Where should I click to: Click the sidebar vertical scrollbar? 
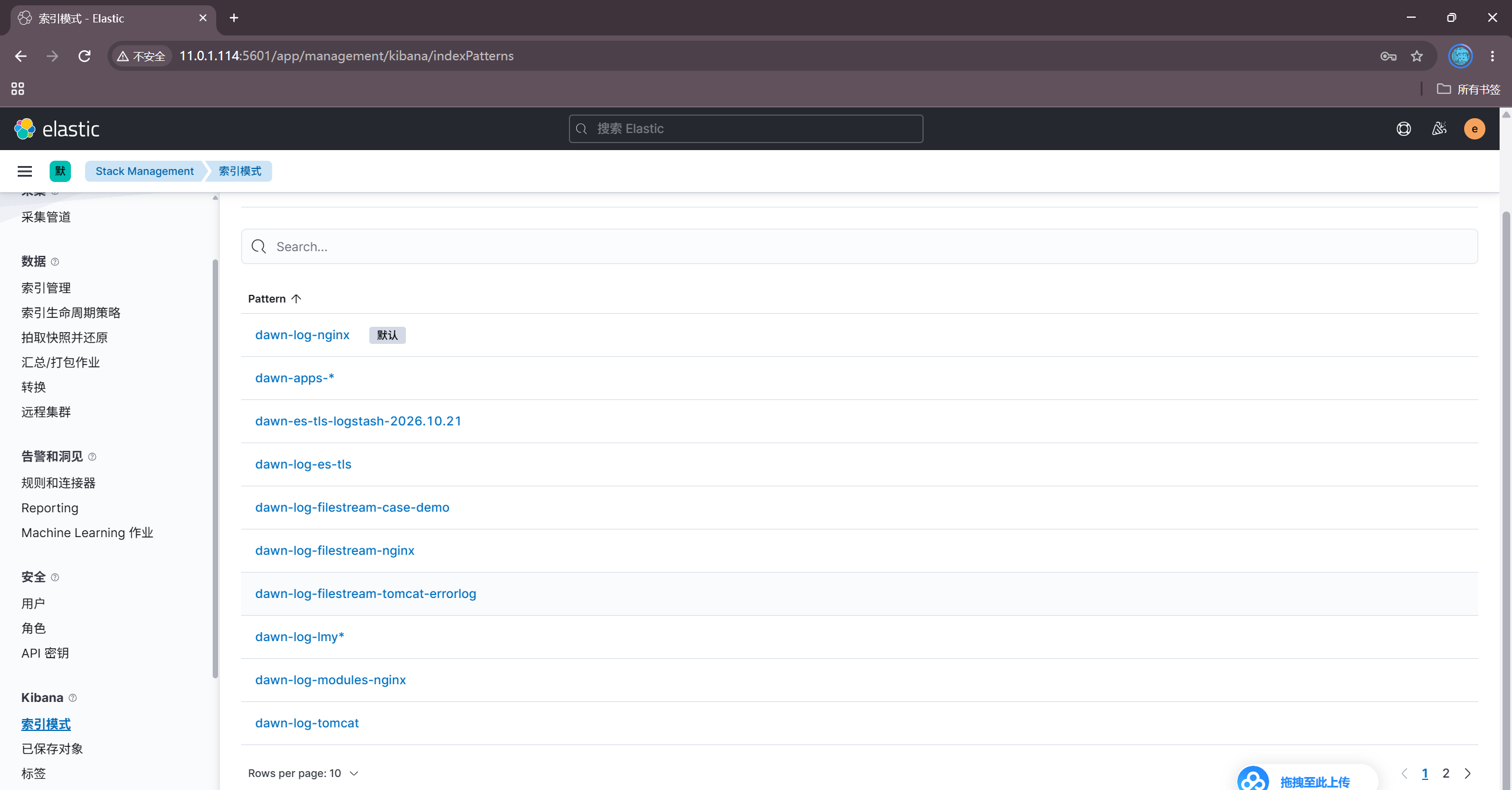tap(215, 469)
